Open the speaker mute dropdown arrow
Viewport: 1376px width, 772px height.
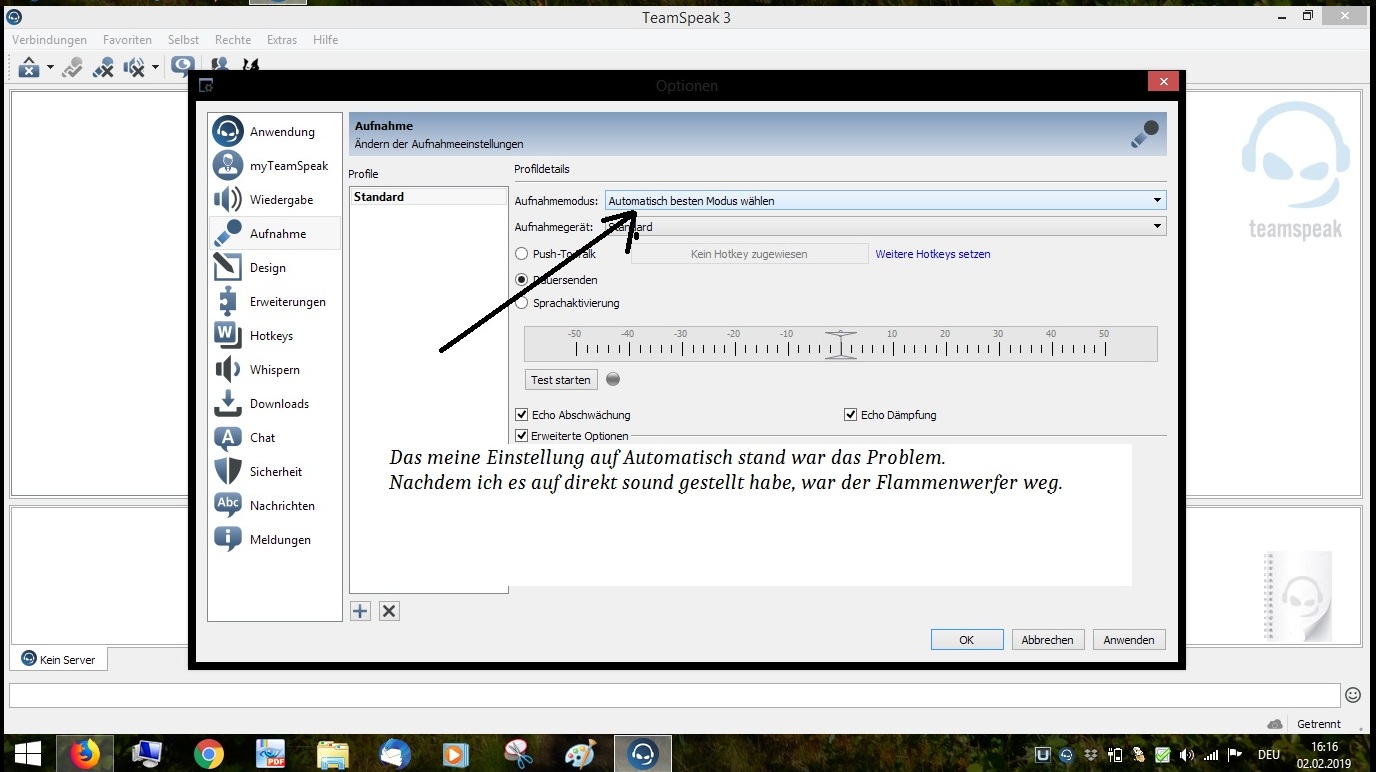(x=155, y=68)
